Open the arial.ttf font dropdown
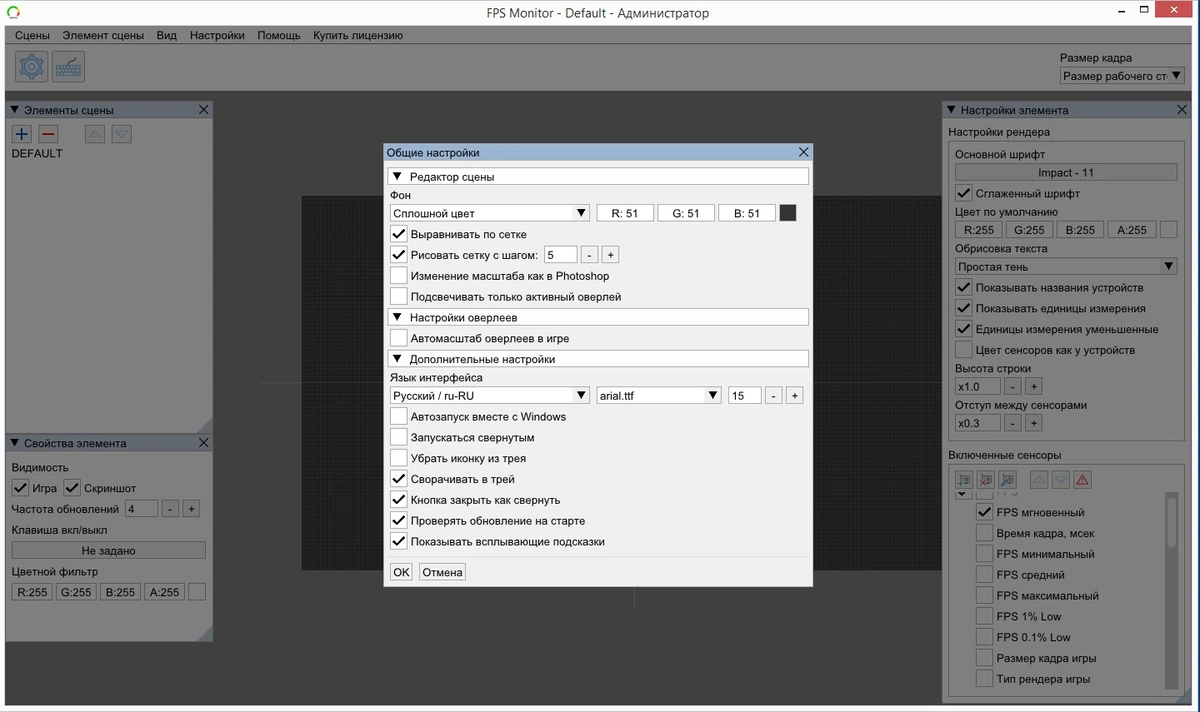 pos(659,396)
